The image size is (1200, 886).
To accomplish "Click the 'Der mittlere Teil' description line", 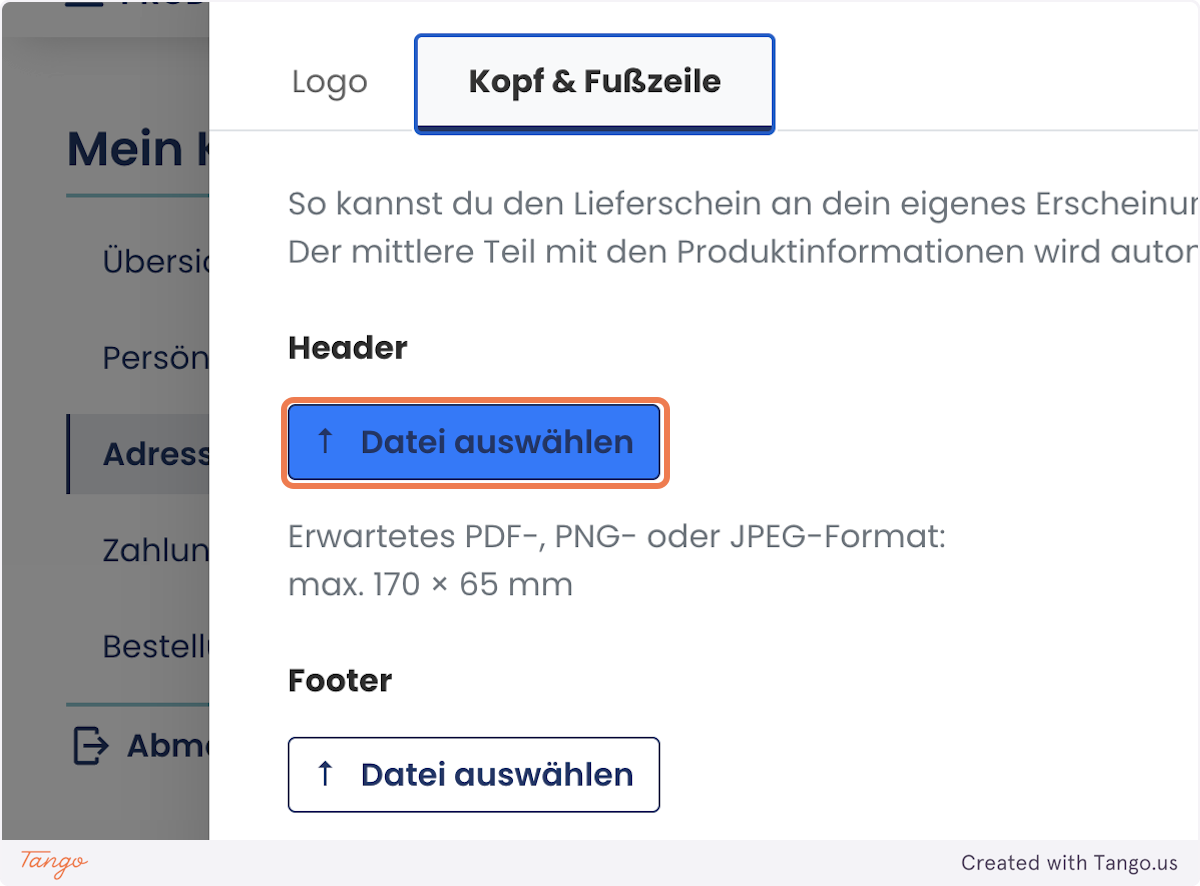I will click(744, 251).
